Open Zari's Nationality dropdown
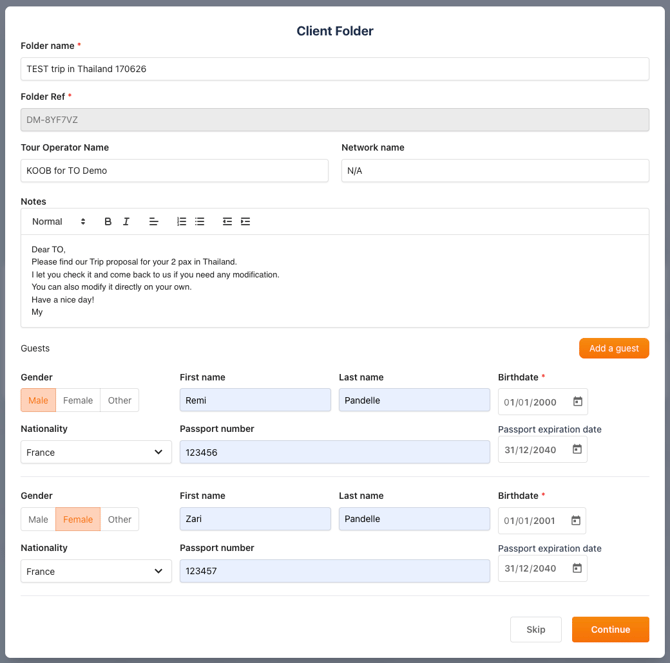Screen dimensions: 670x663 [96, 571]
